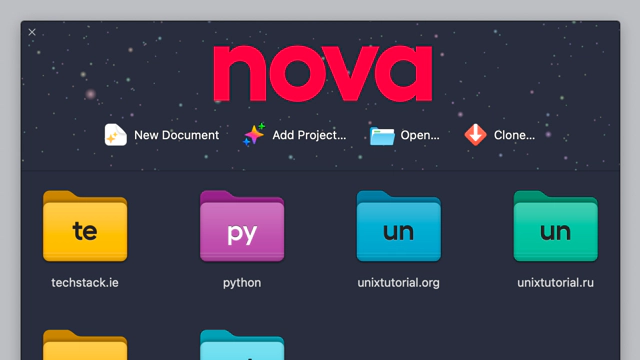Open the blue unixtutorial.org project folder
The width and height of the screenshot is (640, 360).
point(399,226)
